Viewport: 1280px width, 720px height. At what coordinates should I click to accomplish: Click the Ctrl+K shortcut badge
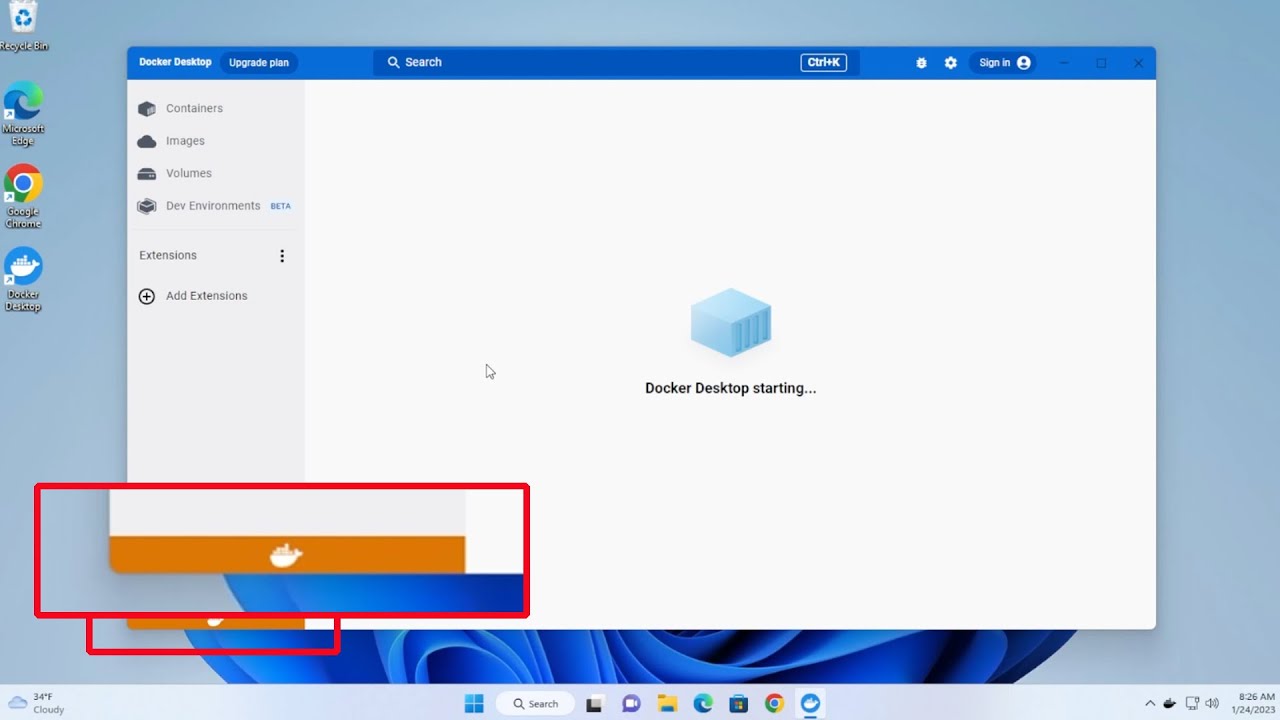coord(824,62)
